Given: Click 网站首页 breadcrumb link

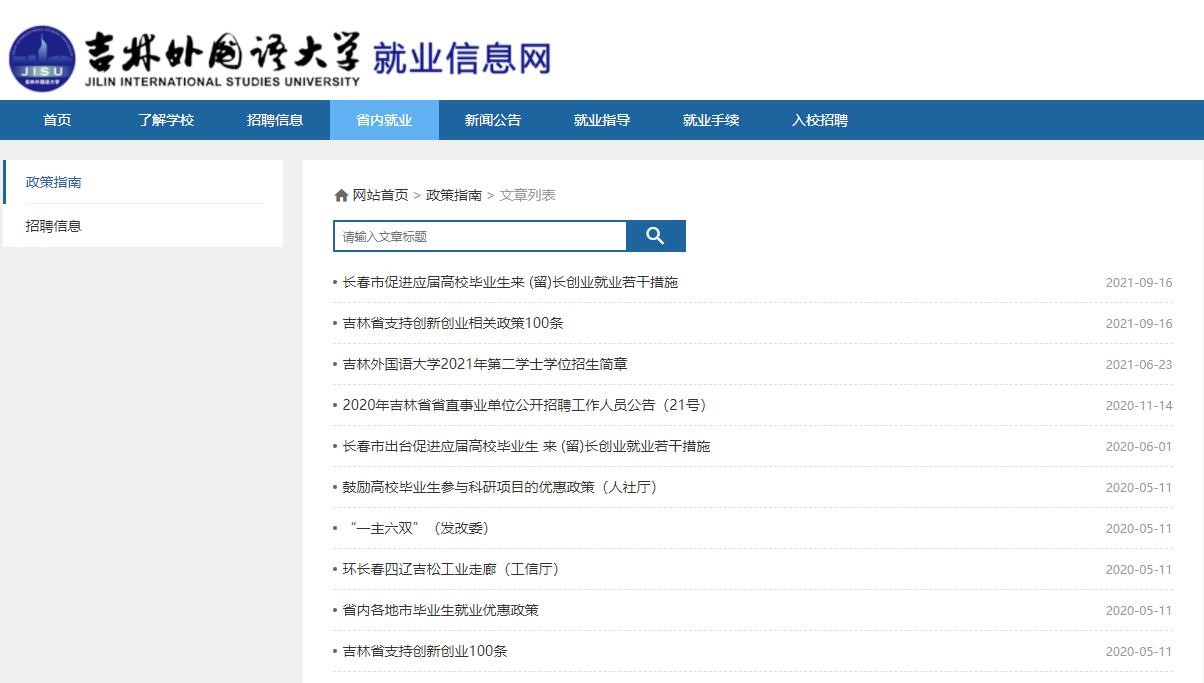Looking at the screenshot, I should [380, 195].
